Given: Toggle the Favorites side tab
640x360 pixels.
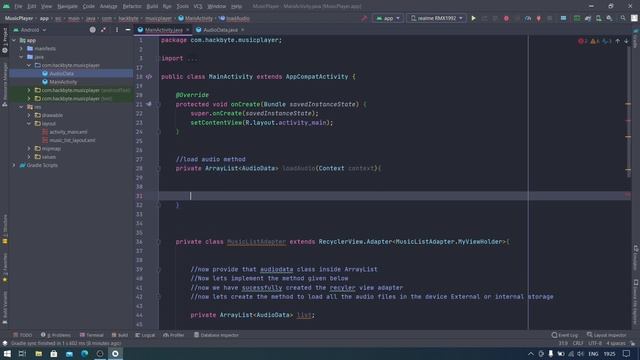Looking at the screenshot, I should click(5, 267).
